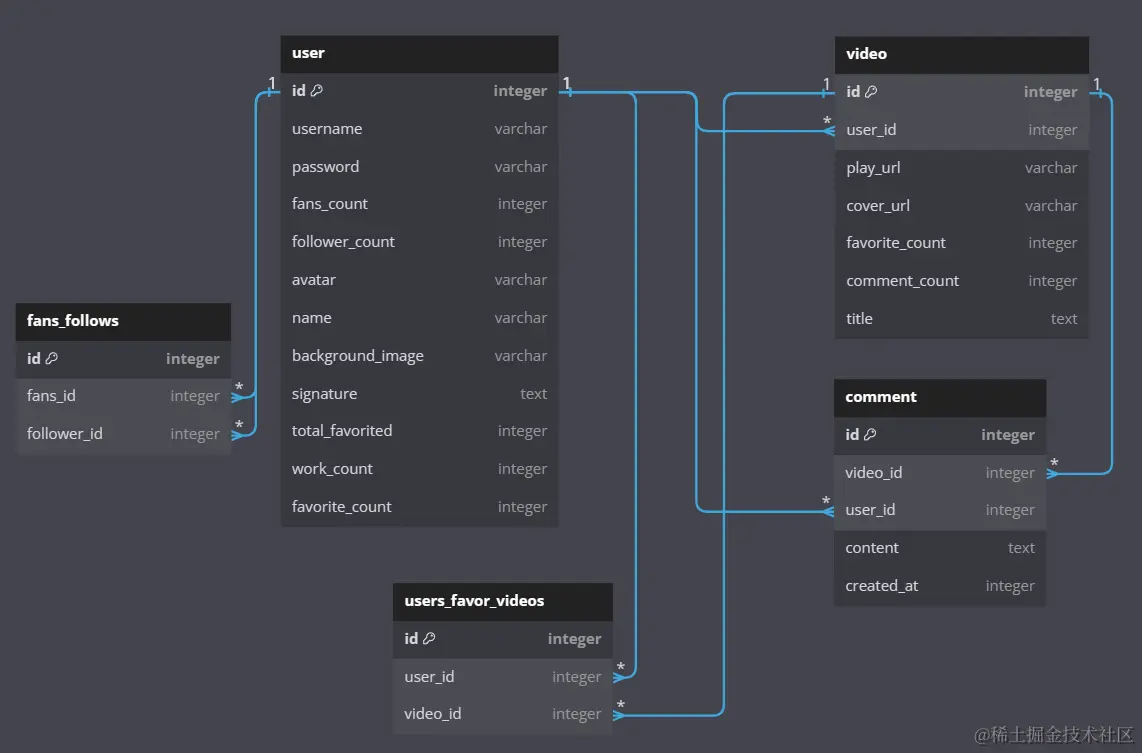
Task: Click the key icon in users_favor_videos id row
Action: point(430,638)
